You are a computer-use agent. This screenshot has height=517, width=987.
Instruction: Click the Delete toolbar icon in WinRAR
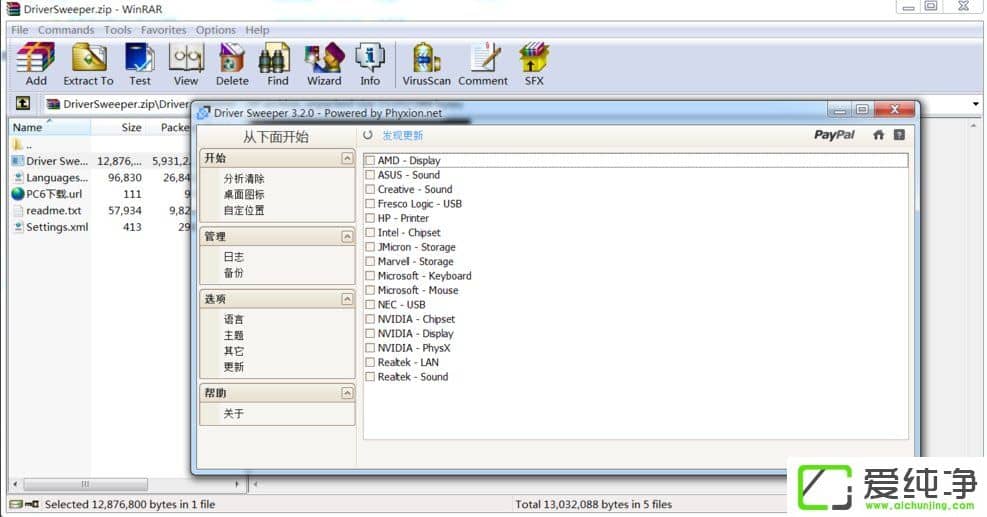pos(232,58)
